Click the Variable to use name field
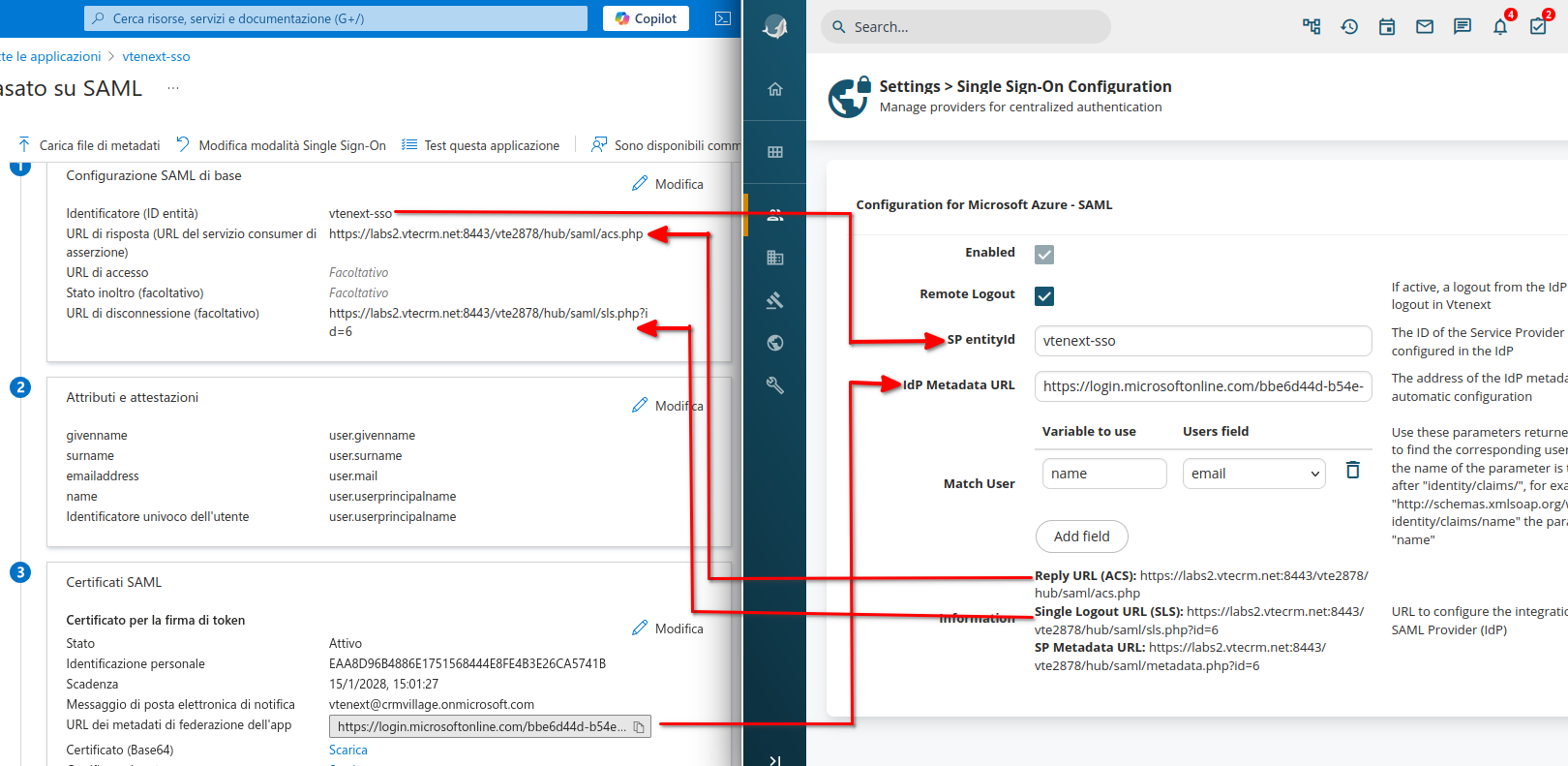Image resolution: width=1568 pixels, height=766 pixels. tap(1104, 474)
